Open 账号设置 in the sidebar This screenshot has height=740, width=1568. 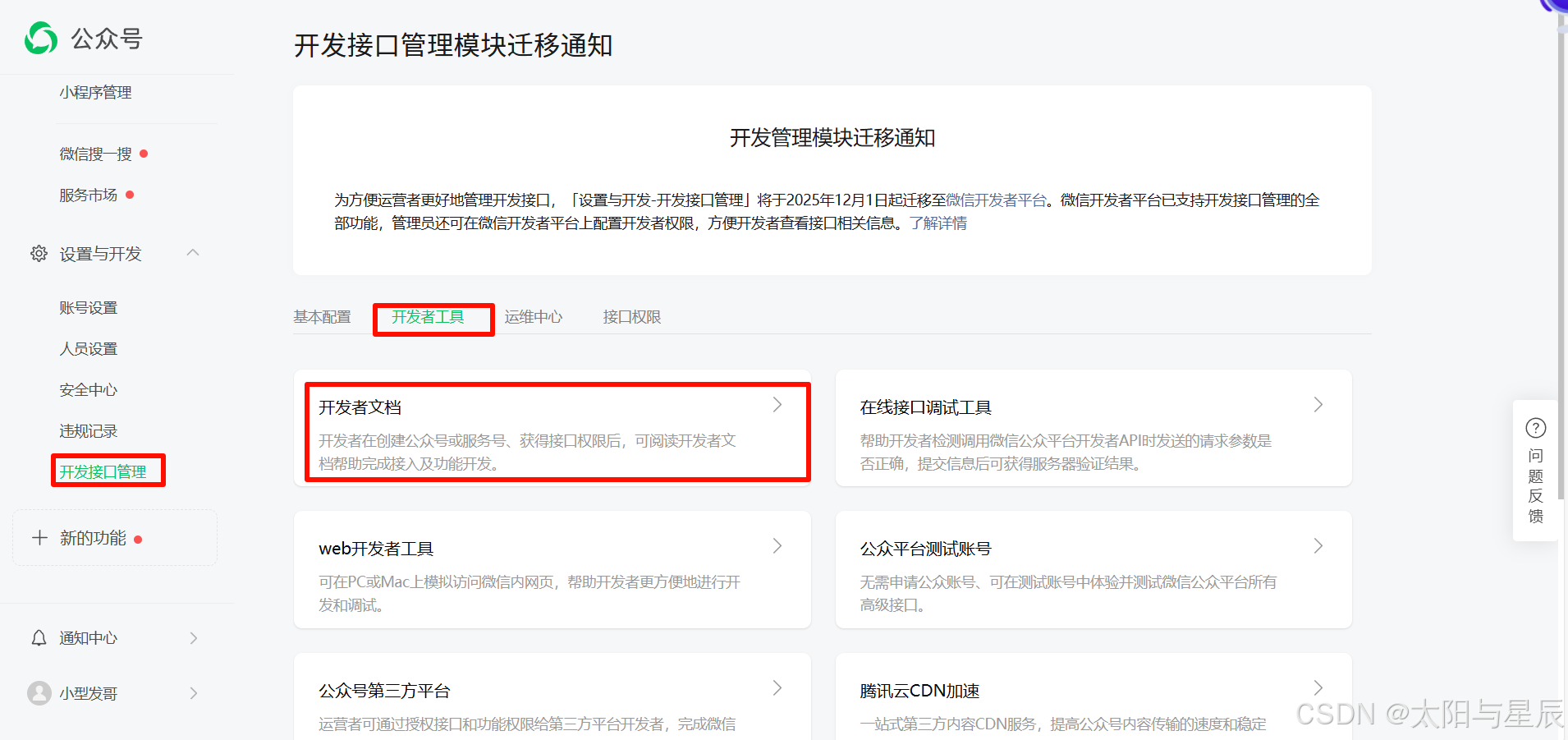coord(89,308)
